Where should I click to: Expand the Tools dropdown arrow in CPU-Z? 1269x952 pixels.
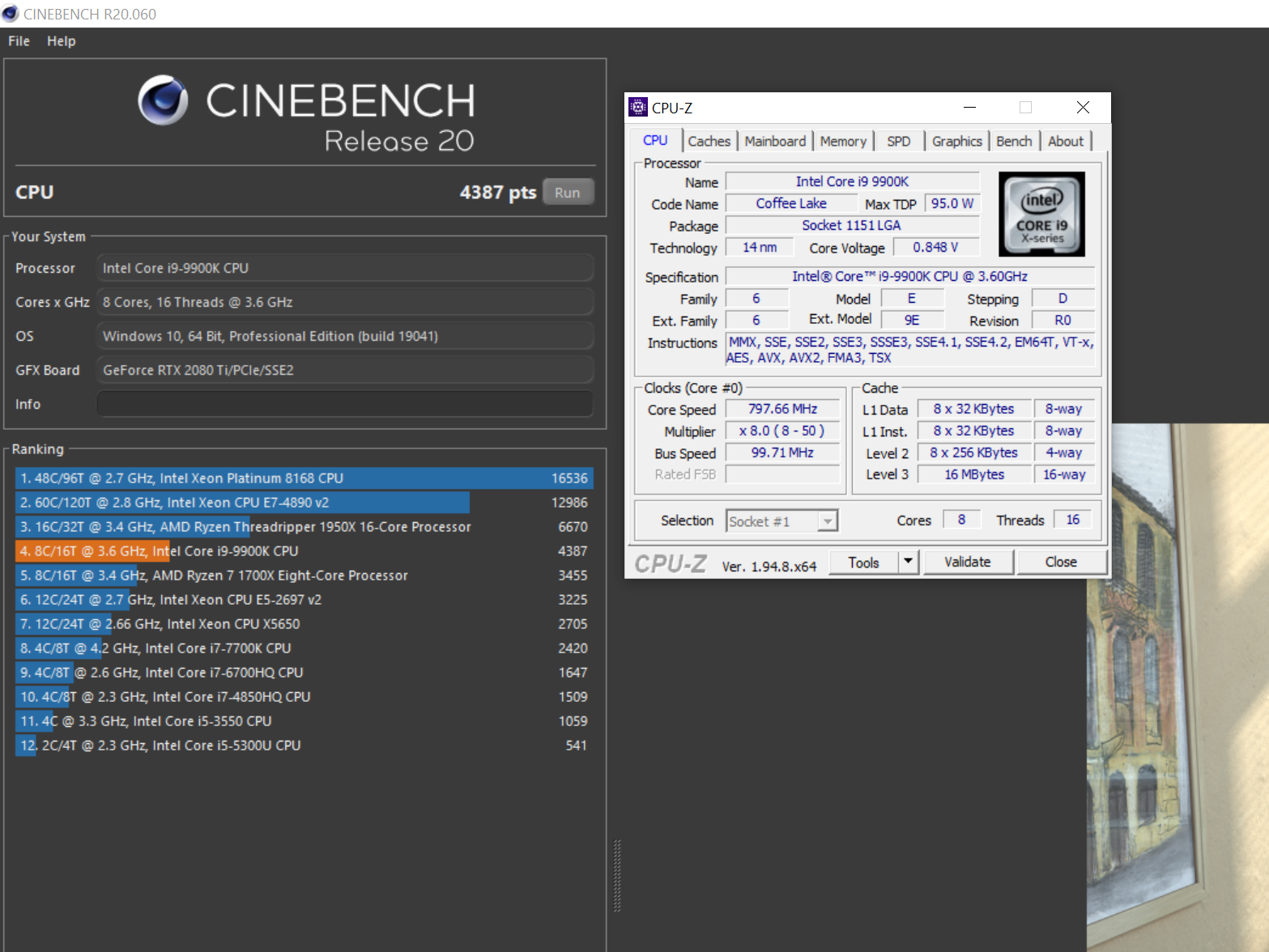908,562
